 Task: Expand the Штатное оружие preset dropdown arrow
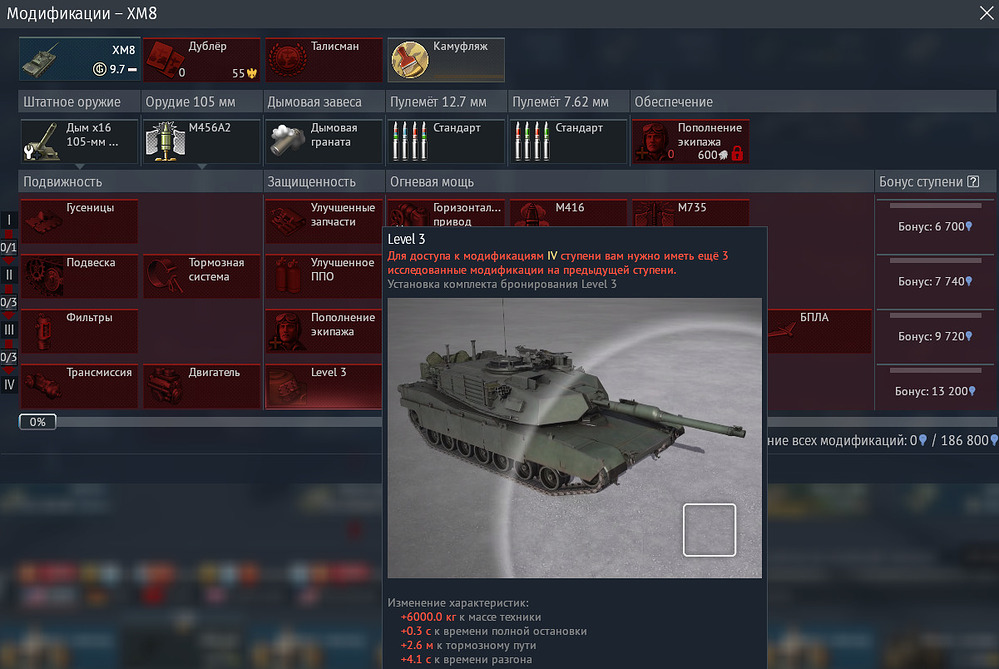point(80,166)
